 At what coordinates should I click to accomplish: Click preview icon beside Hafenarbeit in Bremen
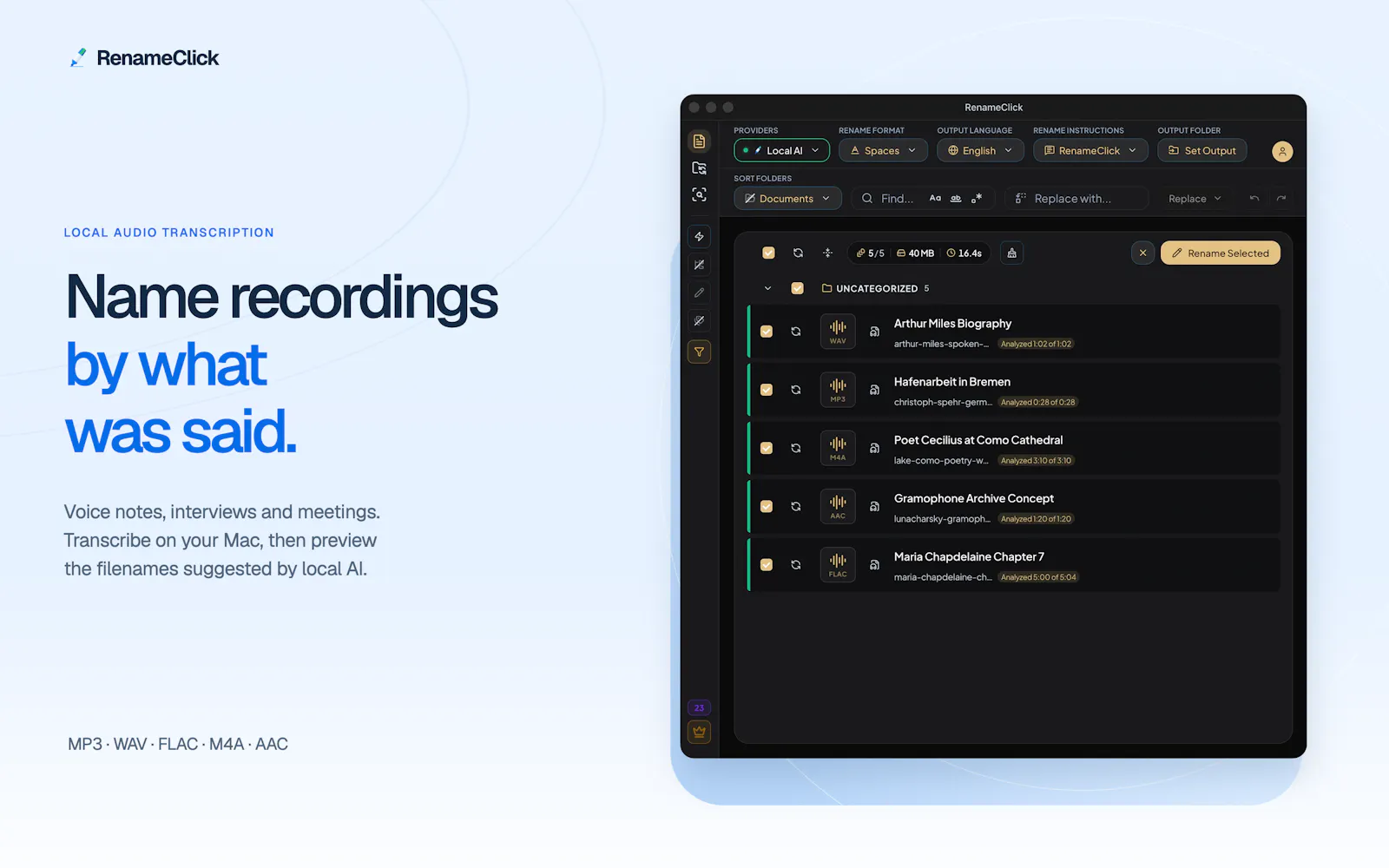click(x=874, y=390)
